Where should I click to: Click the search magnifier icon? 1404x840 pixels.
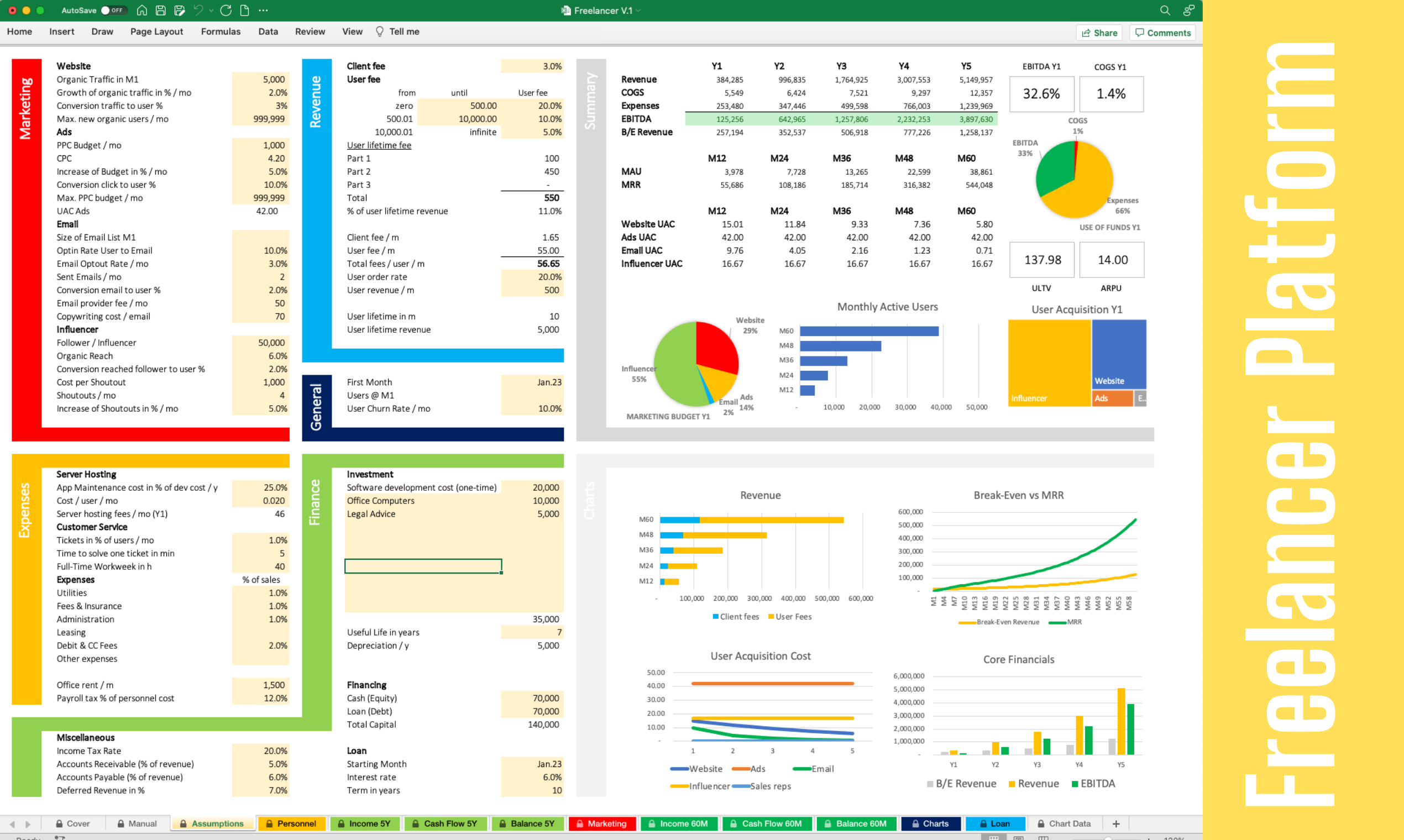coord(1165,10)
